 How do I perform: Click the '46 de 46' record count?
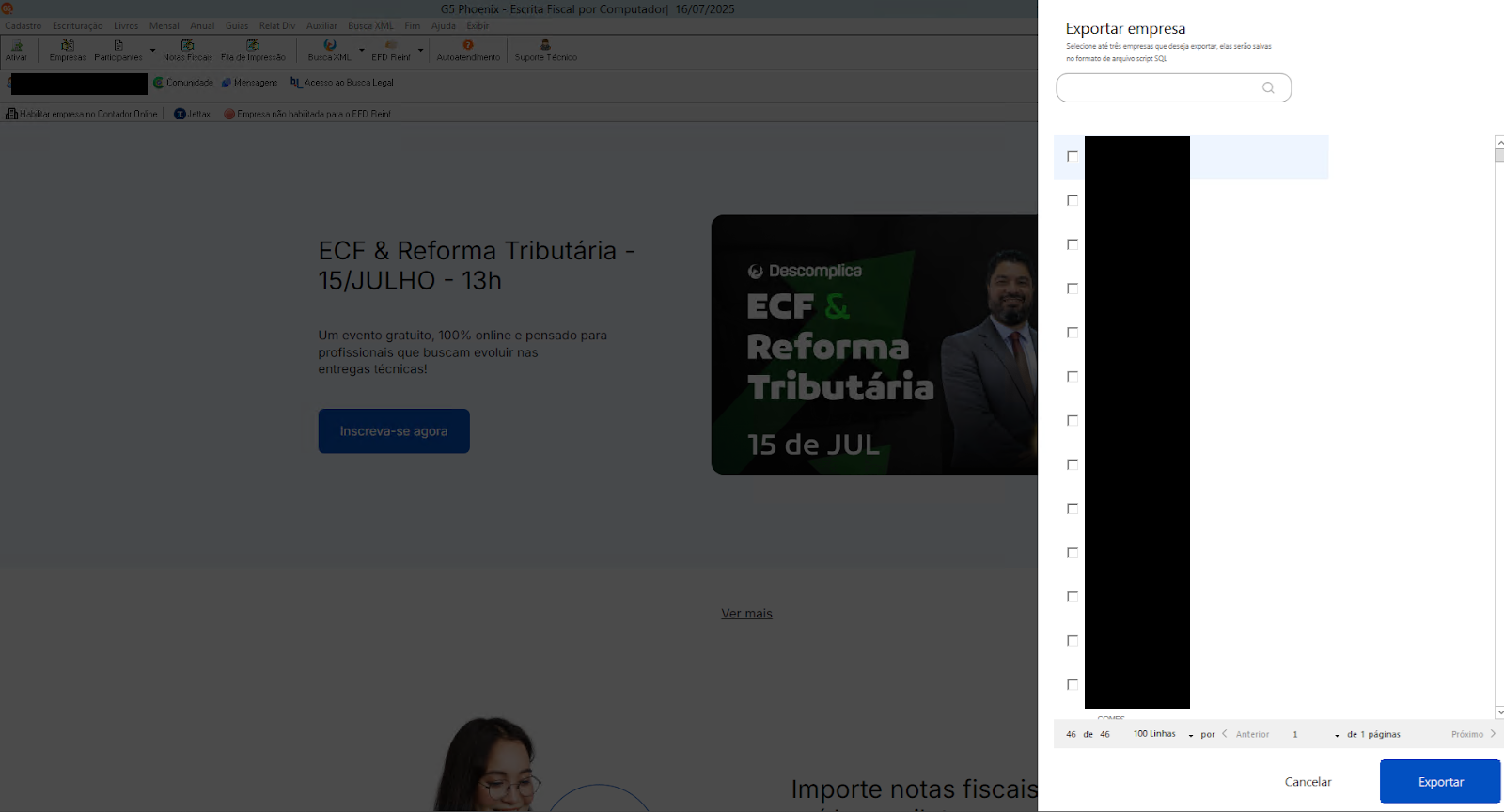[x=1088, y=734]
